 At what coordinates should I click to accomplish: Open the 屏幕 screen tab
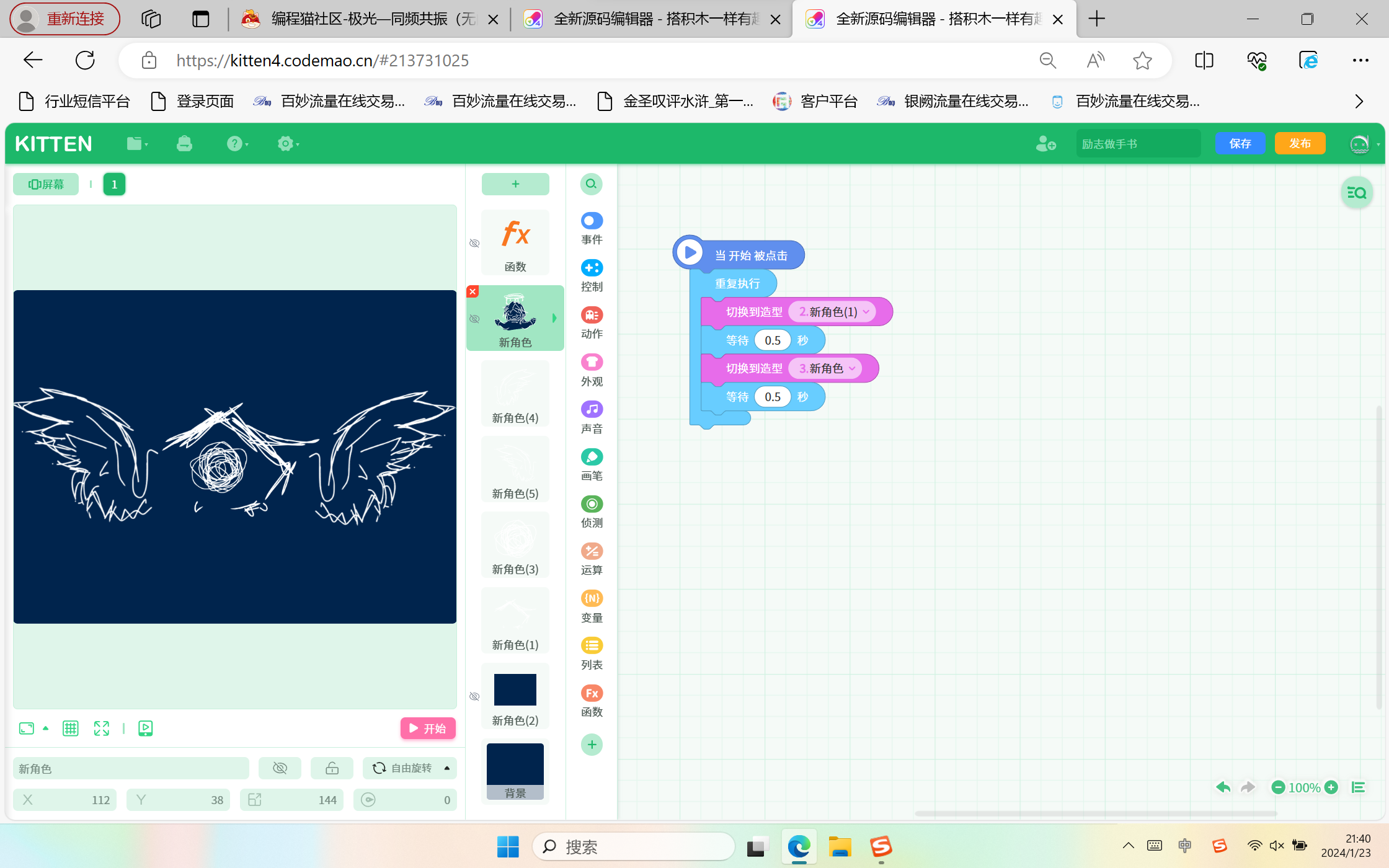(46, 184)
